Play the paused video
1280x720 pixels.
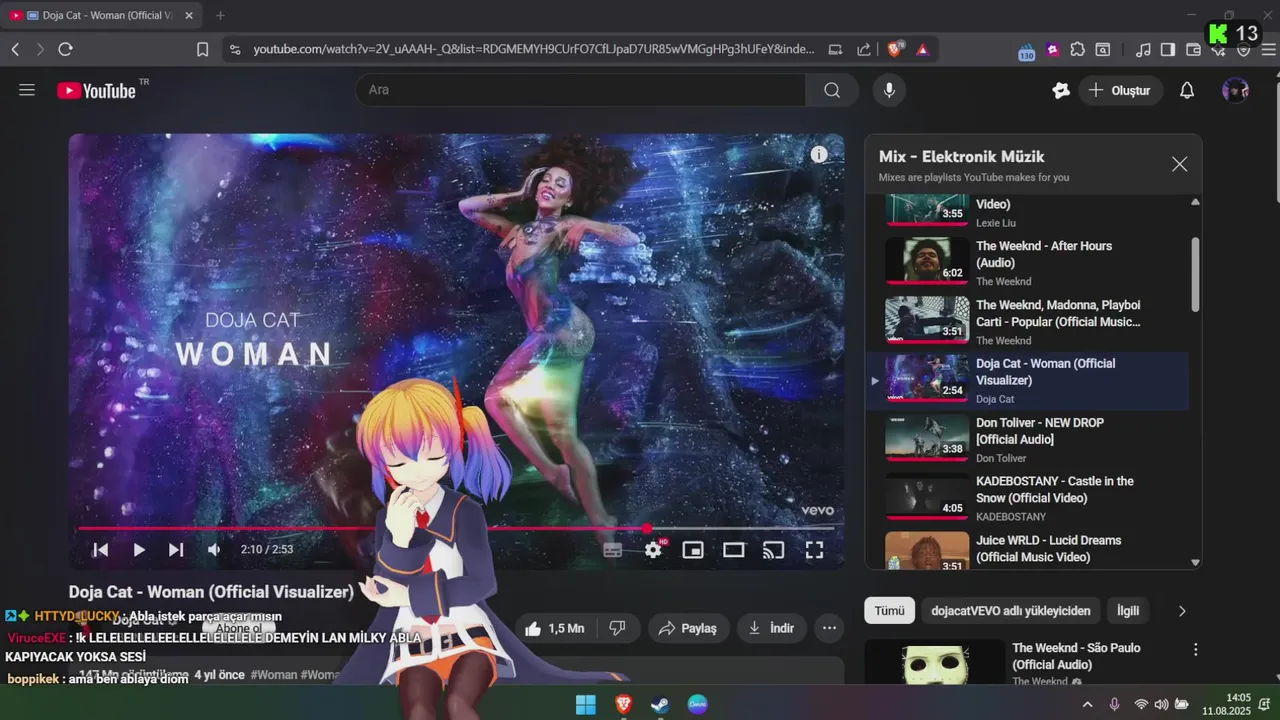pyautogui.click(x=139, y=549)
